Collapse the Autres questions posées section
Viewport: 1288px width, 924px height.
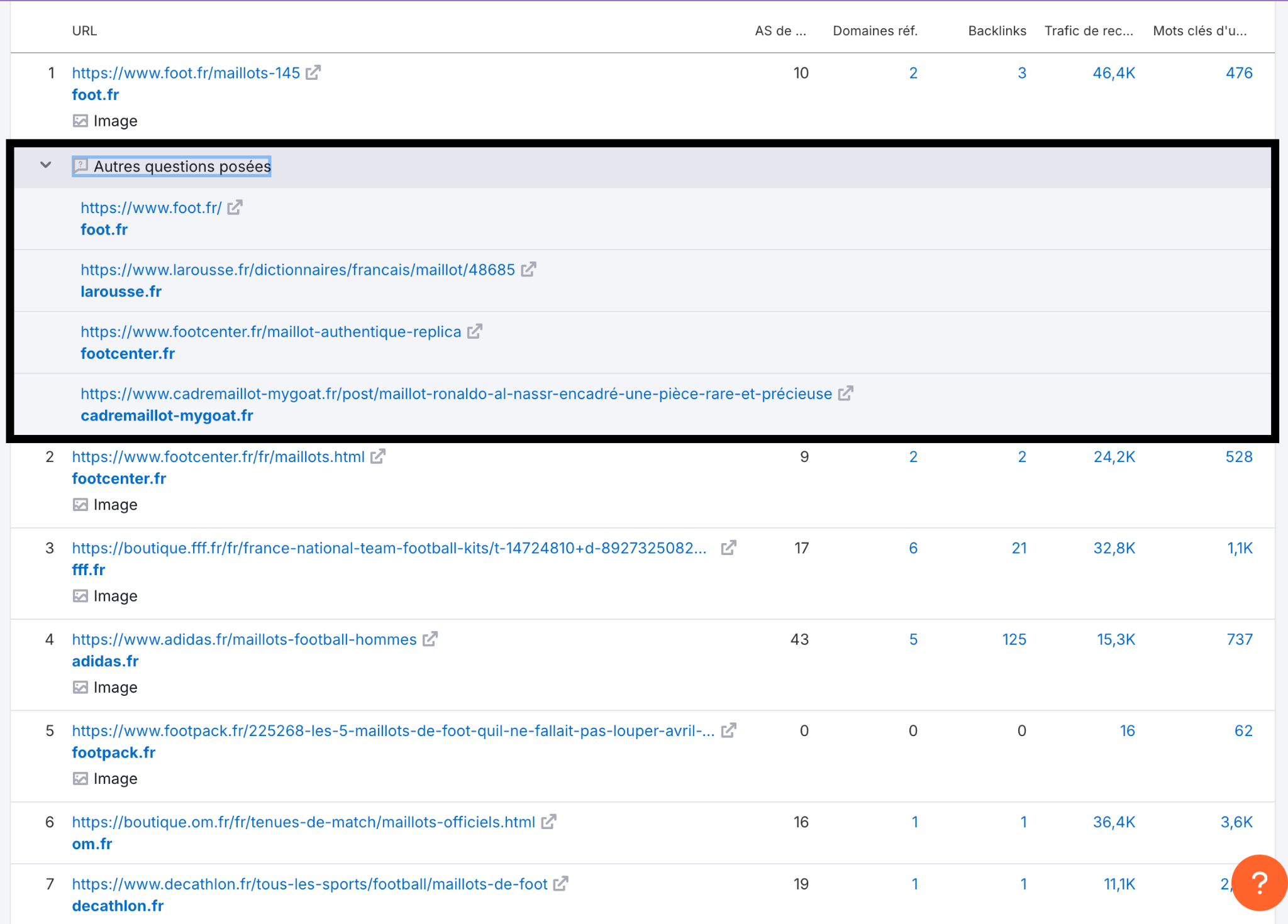(x=45, y=165)
